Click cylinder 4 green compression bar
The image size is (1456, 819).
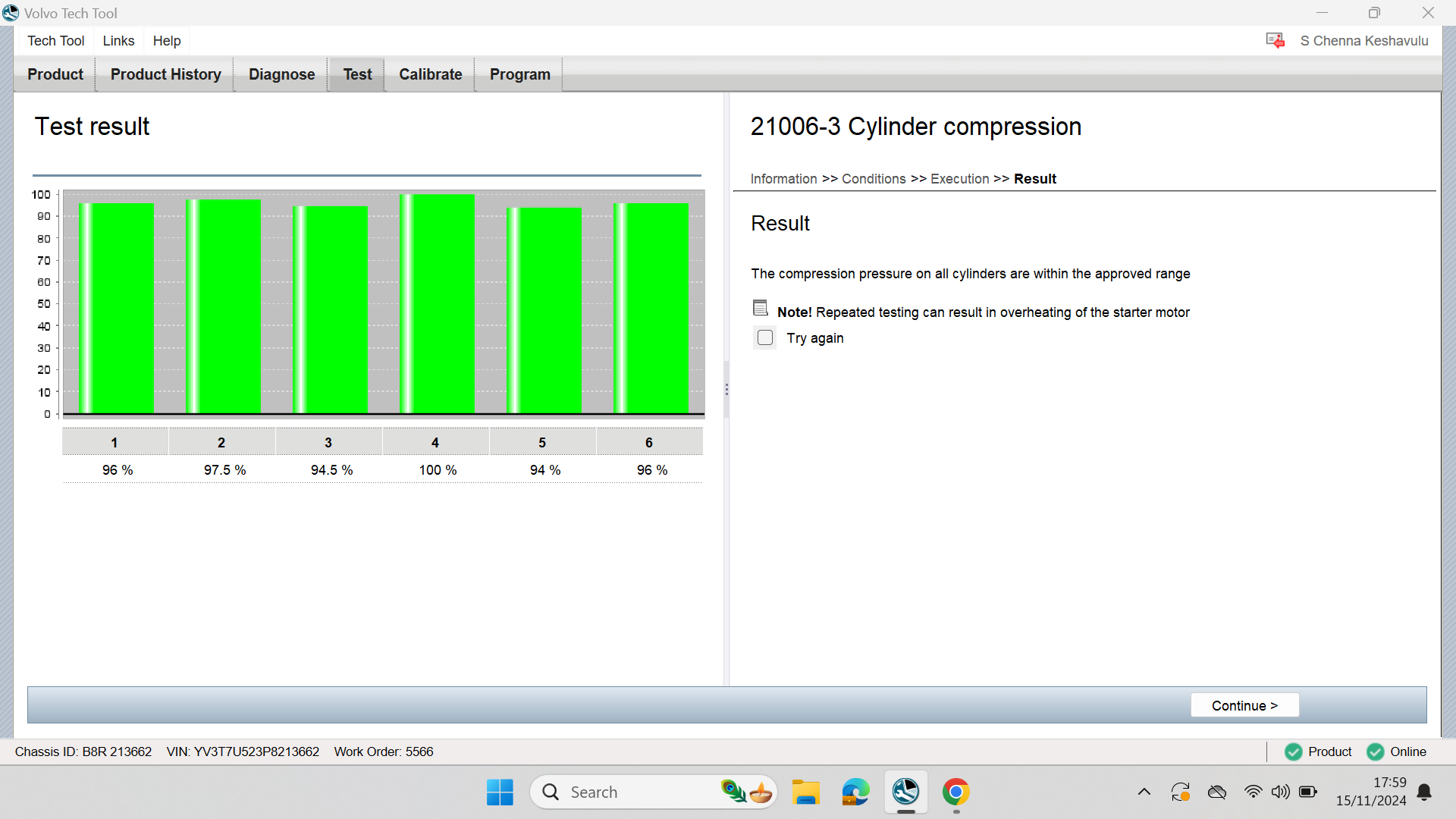point(438,304)
